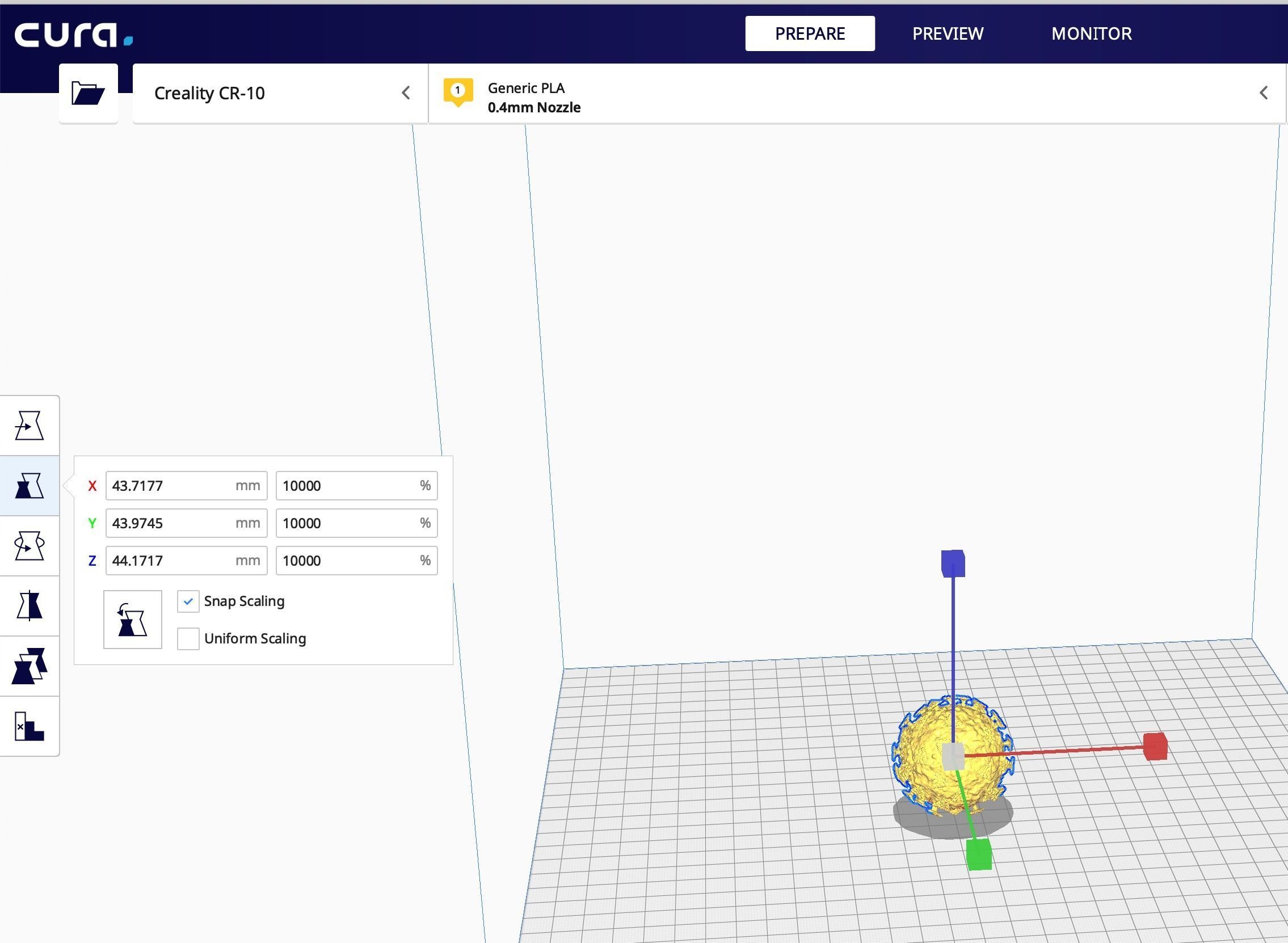
Task: Click the blue Z-axis scale handle
Action: [953, 564]
